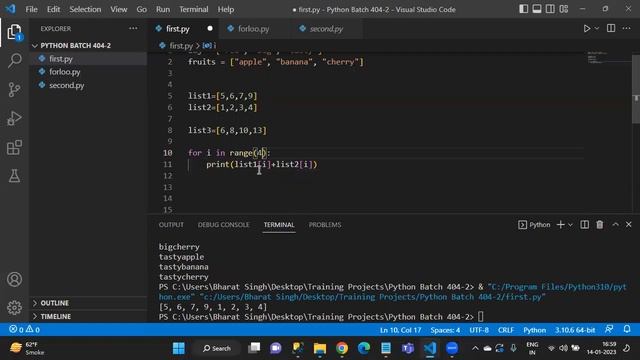This screenshot has width=640, height=360.
Task: Change UTF-8 encoding in status bar
Action: (479, 330)
